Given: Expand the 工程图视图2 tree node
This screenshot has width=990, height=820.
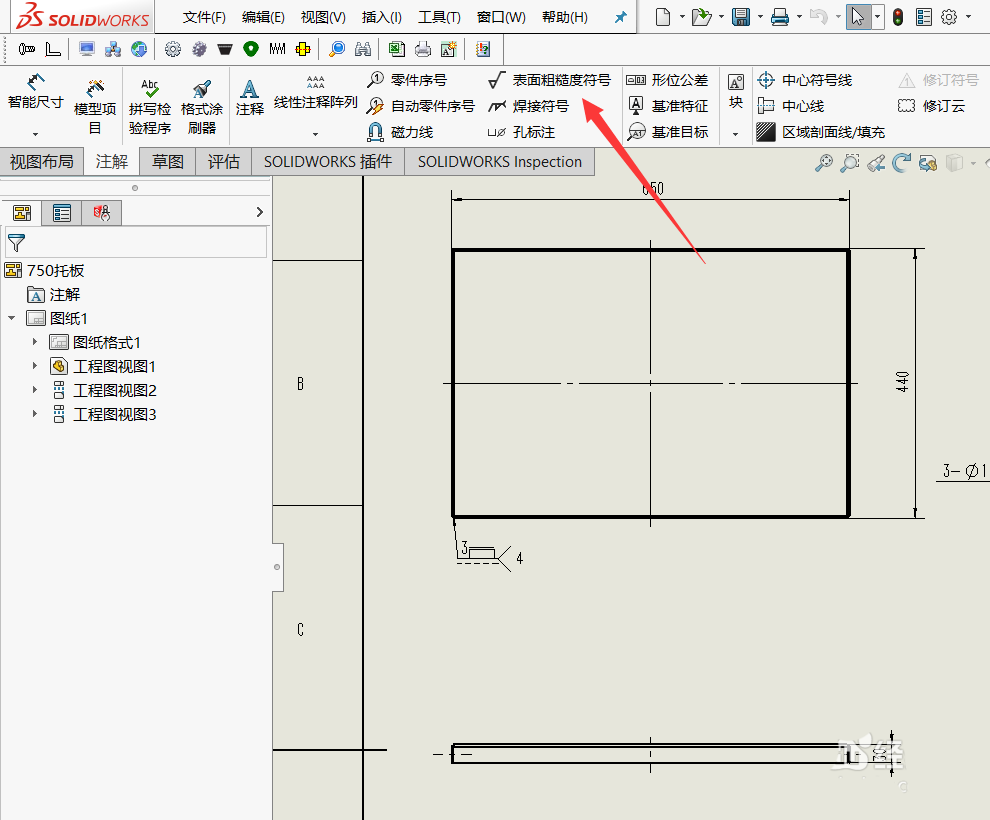Looking at the screenshot, I should tap(35, 389).
